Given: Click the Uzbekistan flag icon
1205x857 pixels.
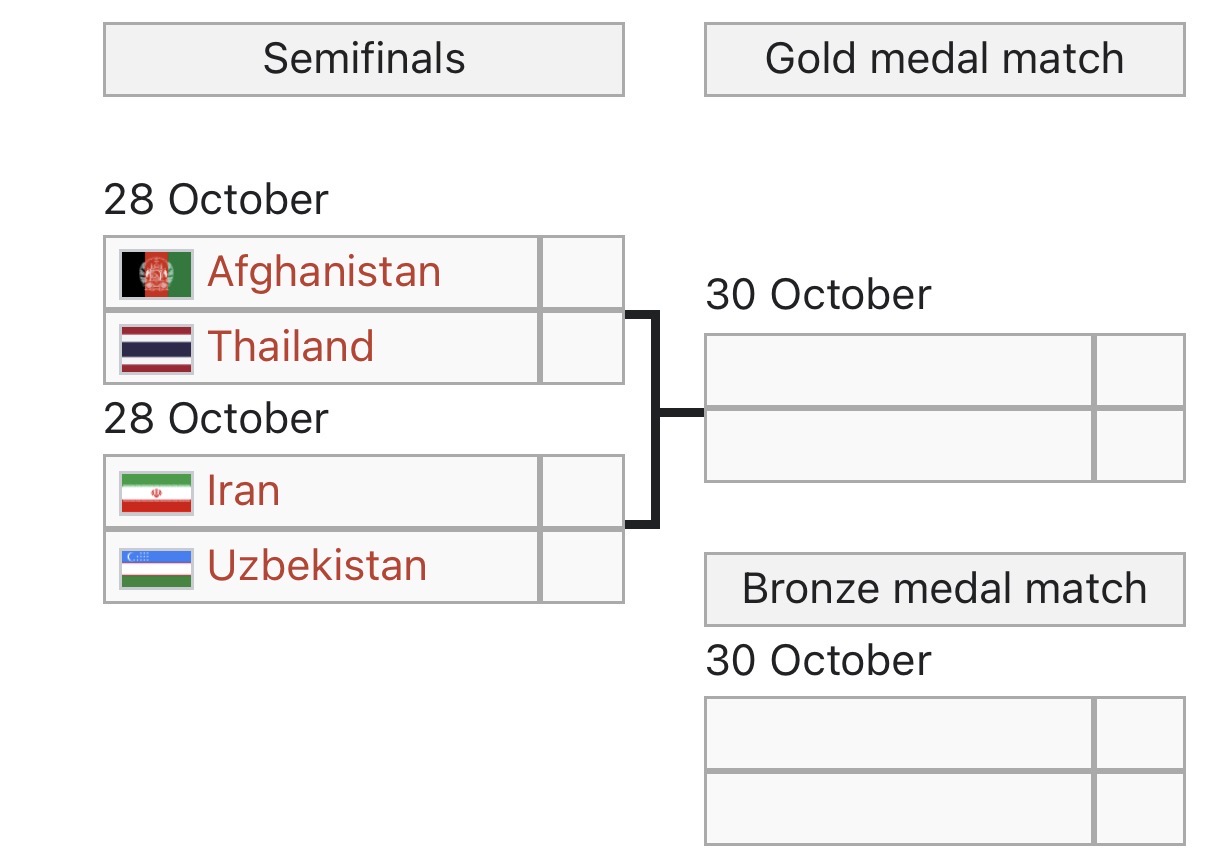Looking at the screenshot, I should coord(156,567).
